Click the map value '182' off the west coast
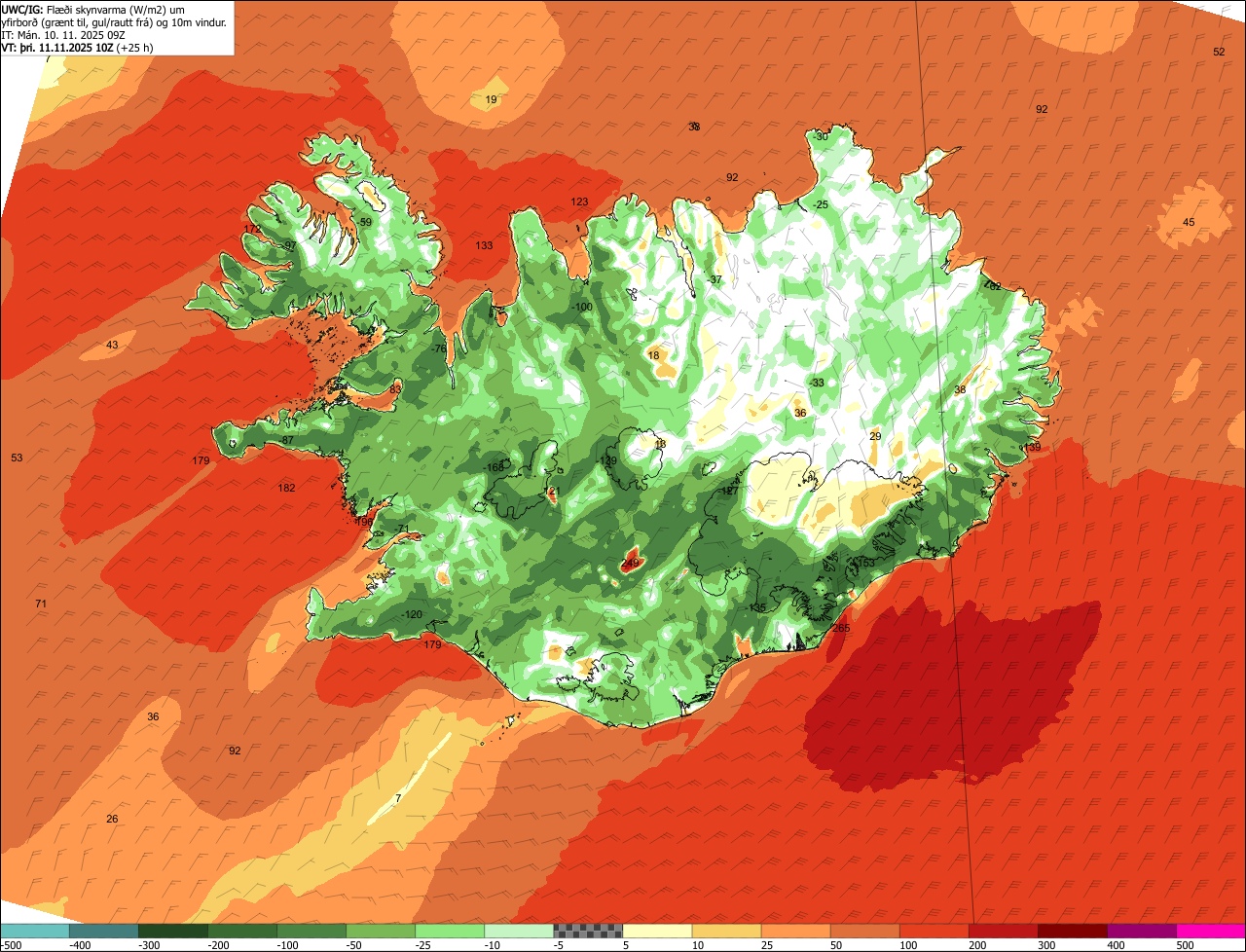1246x952 pixels. (x=286, y=488)
